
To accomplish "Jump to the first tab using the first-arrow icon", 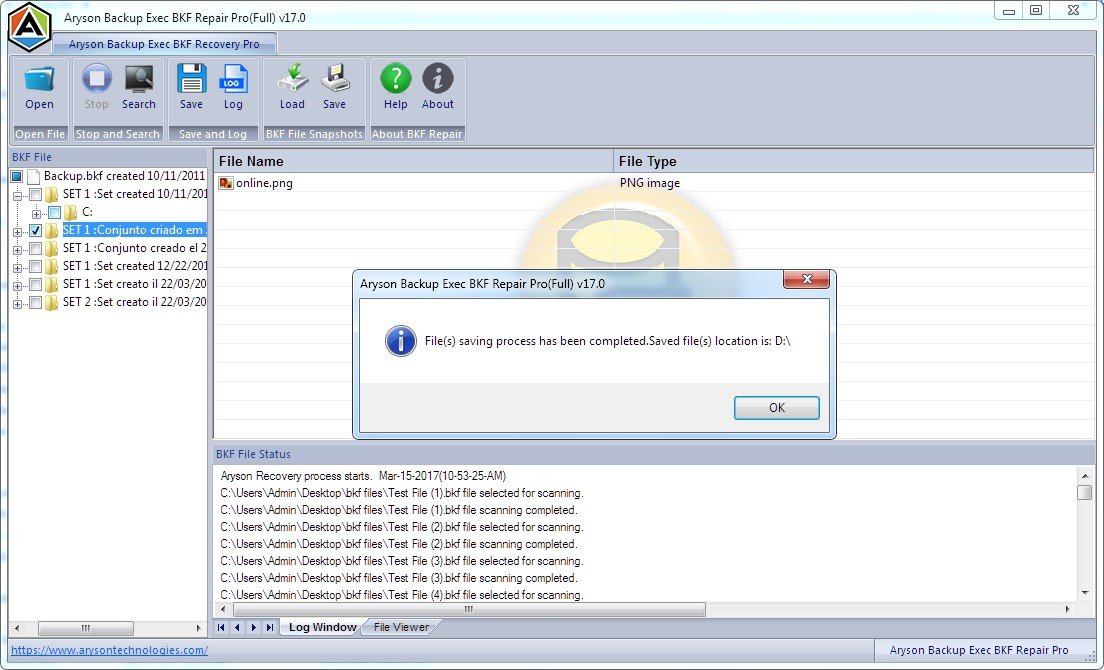I will pyautogui.click(x=221, y=627).
